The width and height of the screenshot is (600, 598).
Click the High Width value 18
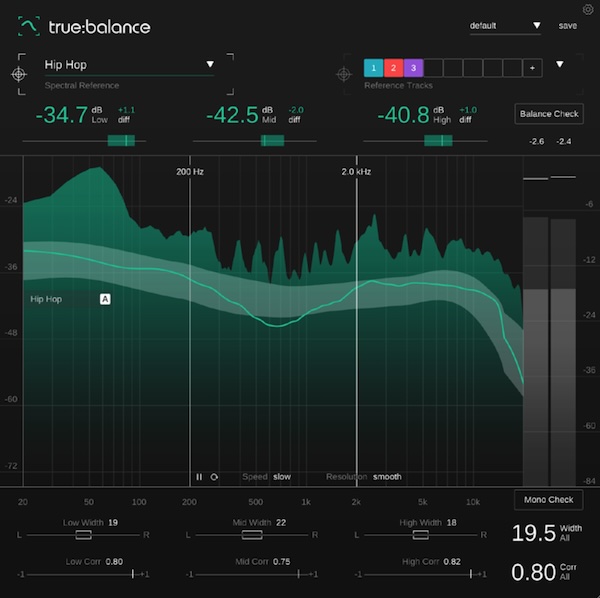452,523
